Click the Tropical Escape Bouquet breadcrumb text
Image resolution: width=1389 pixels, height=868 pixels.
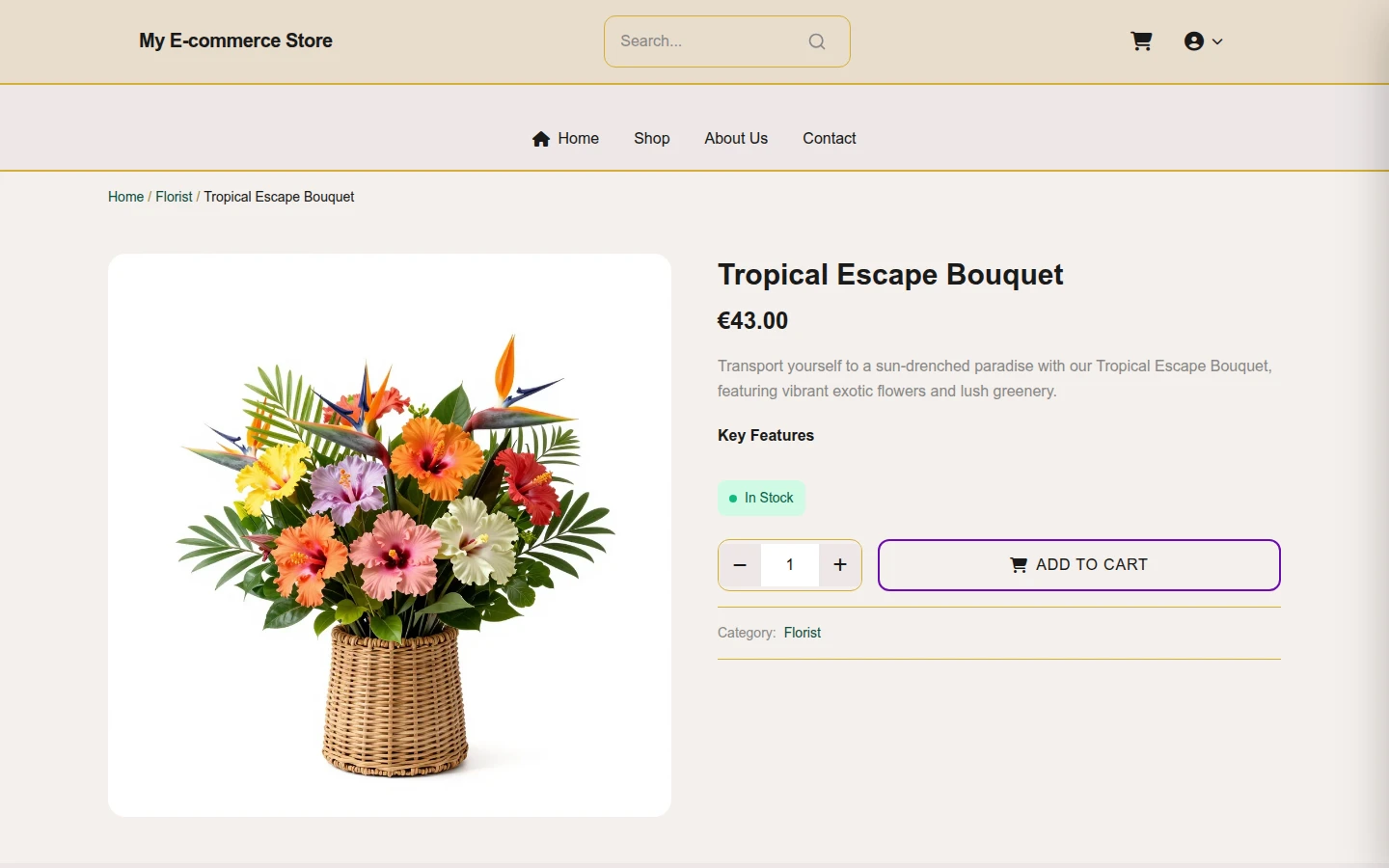[x=279, y=197]
